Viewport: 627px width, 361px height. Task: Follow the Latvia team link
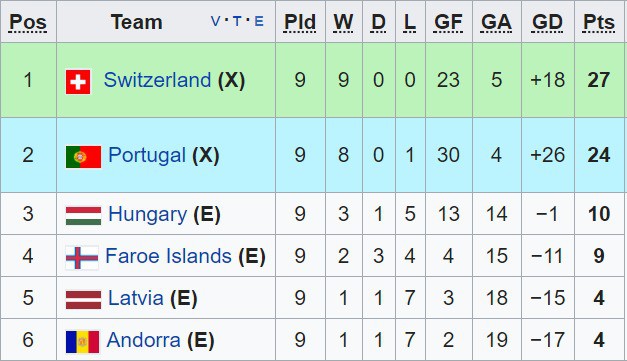[x=136, y=298]
